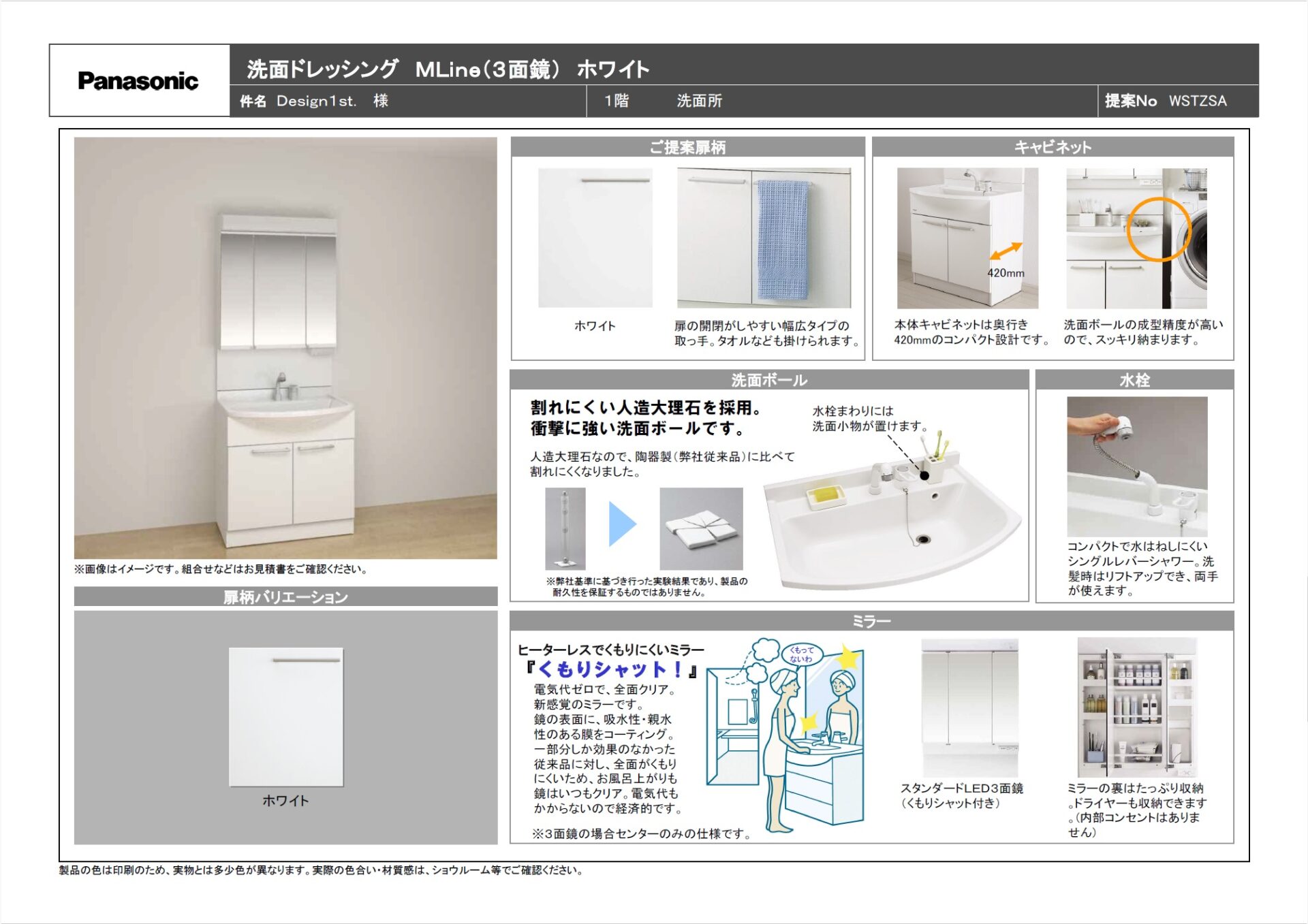Click the caption コンパクトで水はねしにくいシングルレバーシャワー

click(1142, 569)
